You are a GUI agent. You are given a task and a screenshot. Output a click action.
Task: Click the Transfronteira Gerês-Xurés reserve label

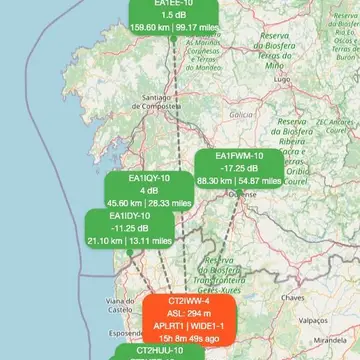point(219,275)
